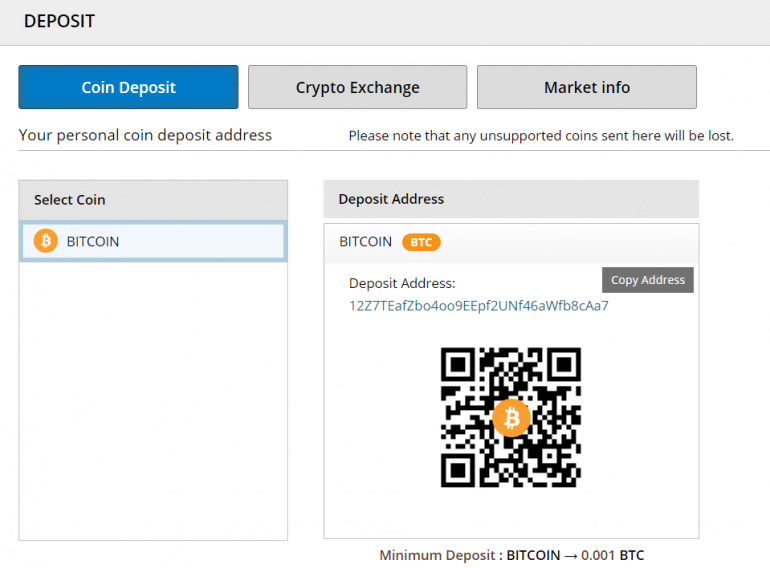Click the BITCOIN title in address panel
Image resolution: width=770 pixels, height=568 pixels.
tap(365, 242)
